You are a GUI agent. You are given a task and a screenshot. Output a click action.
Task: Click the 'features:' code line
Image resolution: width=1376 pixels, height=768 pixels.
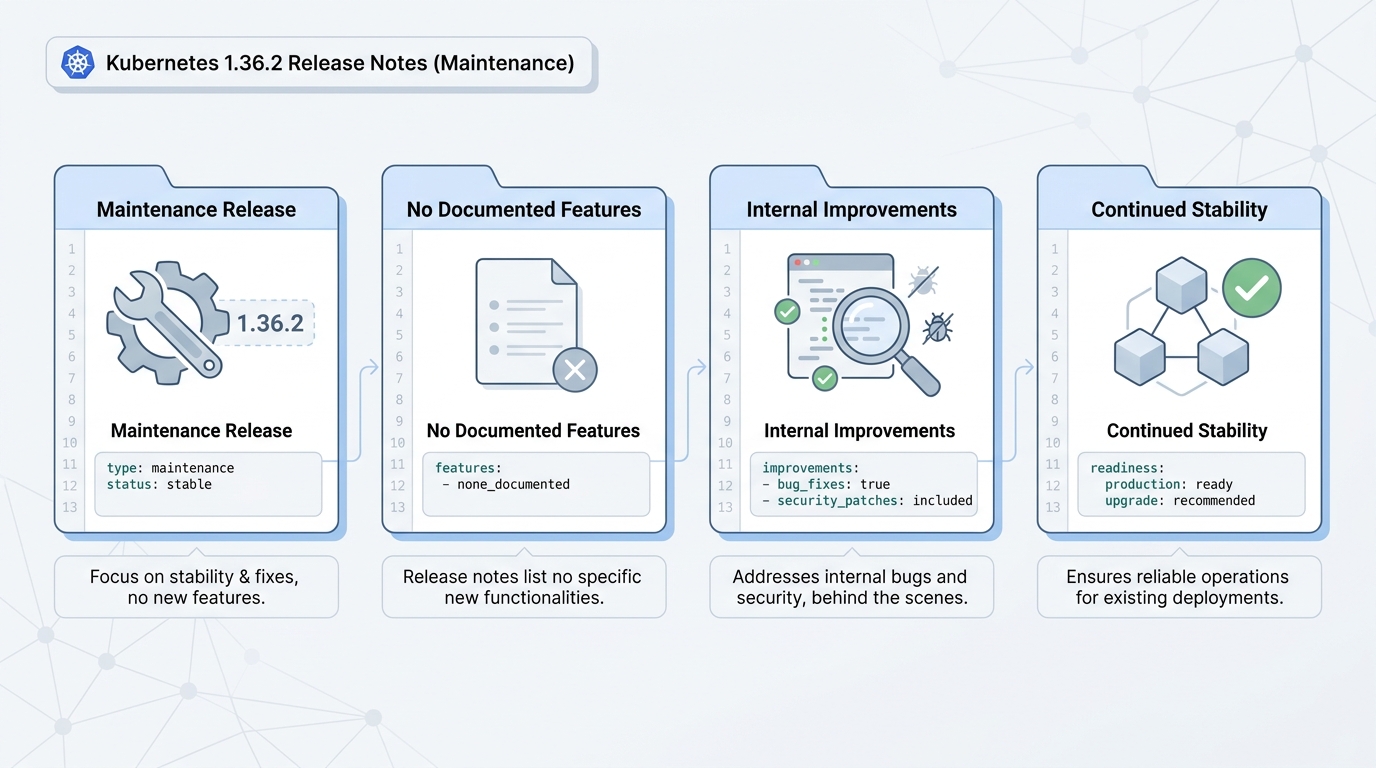[x=468, y=468]
